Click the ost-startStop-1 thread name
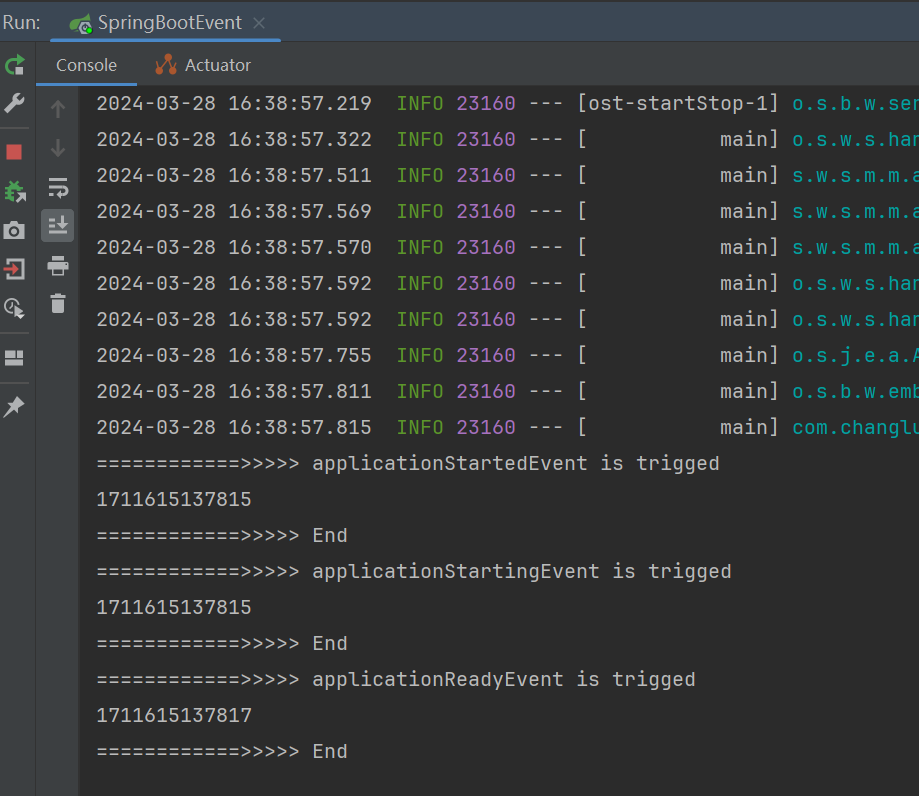This screenshot has width=919, height=796. [678, 103]
